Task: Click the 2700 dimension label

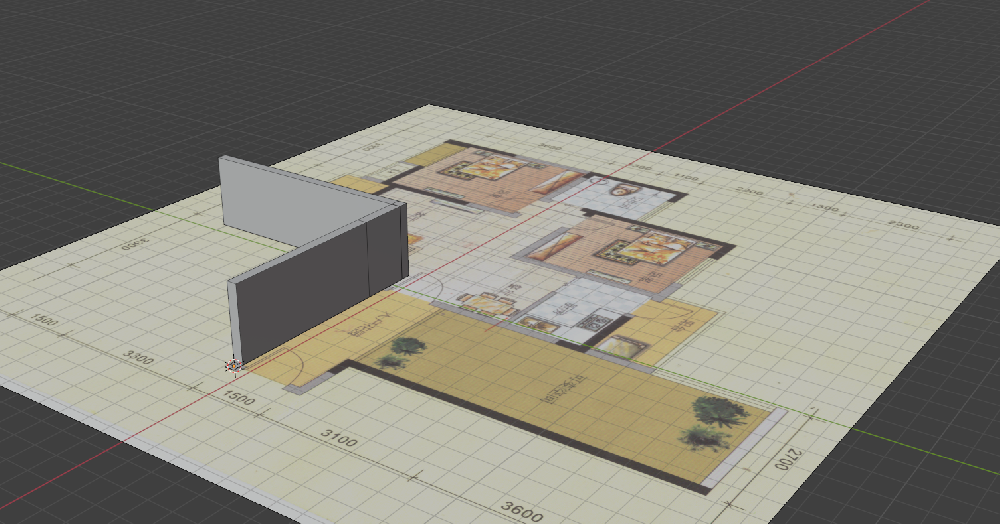Action: point(788,458)
